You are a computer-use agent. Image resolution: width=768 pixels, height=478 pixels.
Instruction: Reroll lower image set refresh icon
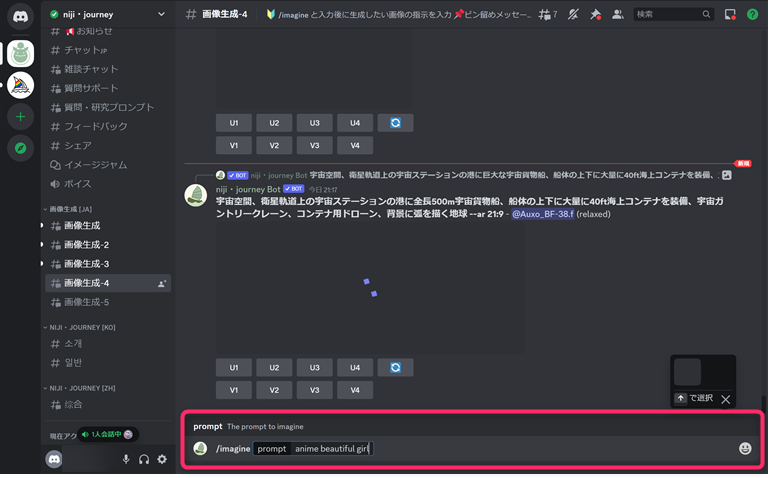pos(395,367)
